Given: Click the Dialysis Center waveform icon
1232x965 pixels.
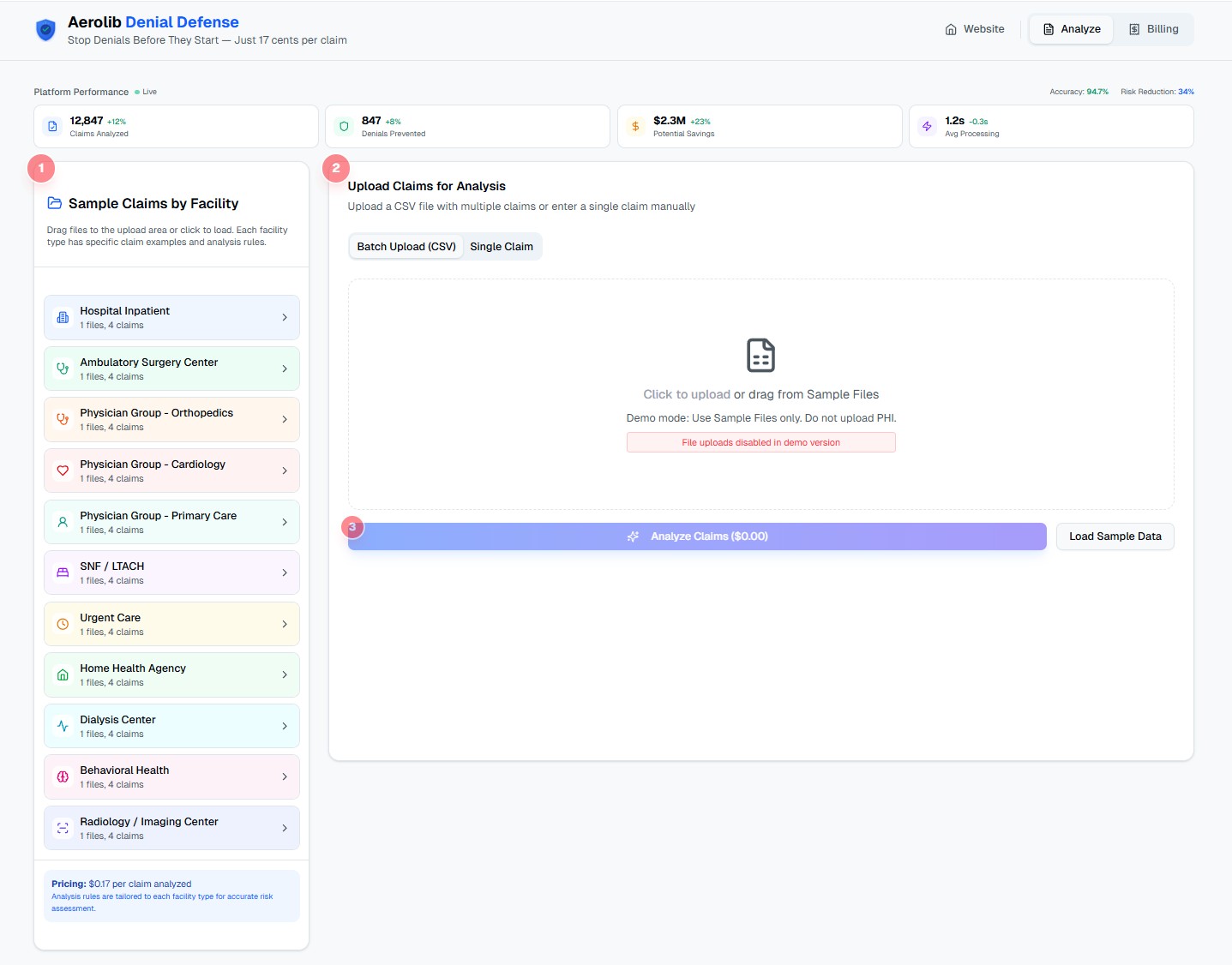Looking at the screenshot, I should click(x=62, y=725).
